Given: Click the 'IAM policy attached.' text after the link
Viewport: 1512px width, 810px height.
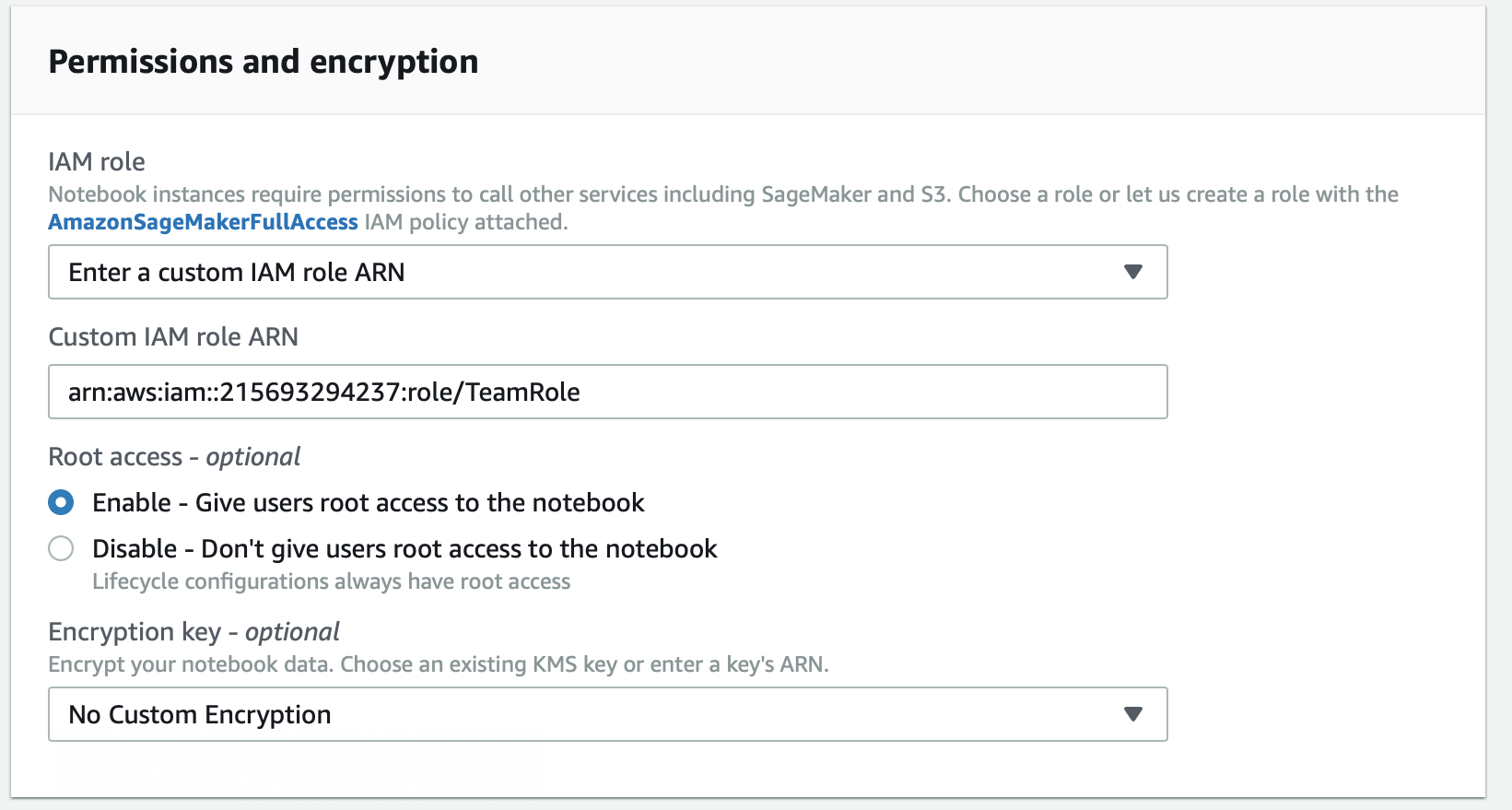Looking at the screenshot, I should [x=466, y=222].
